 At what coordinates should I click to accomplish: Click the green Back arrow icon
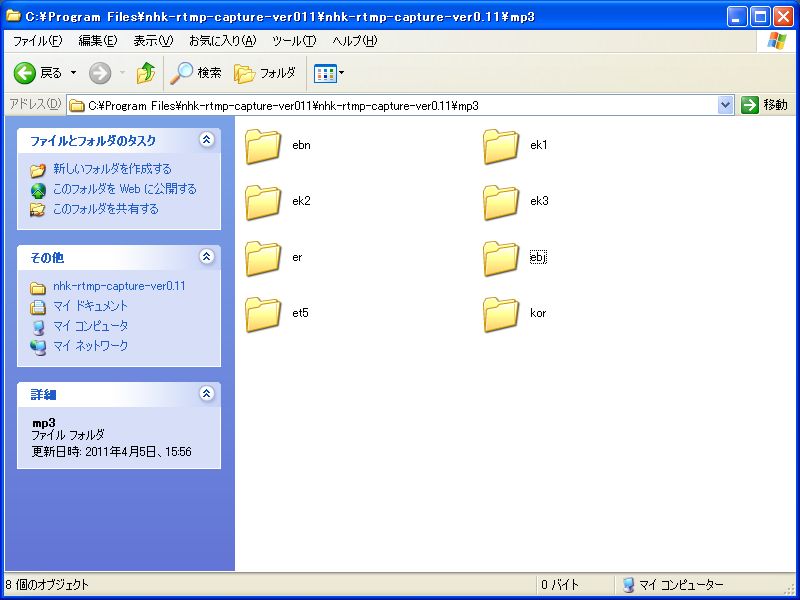coord(24,73)
